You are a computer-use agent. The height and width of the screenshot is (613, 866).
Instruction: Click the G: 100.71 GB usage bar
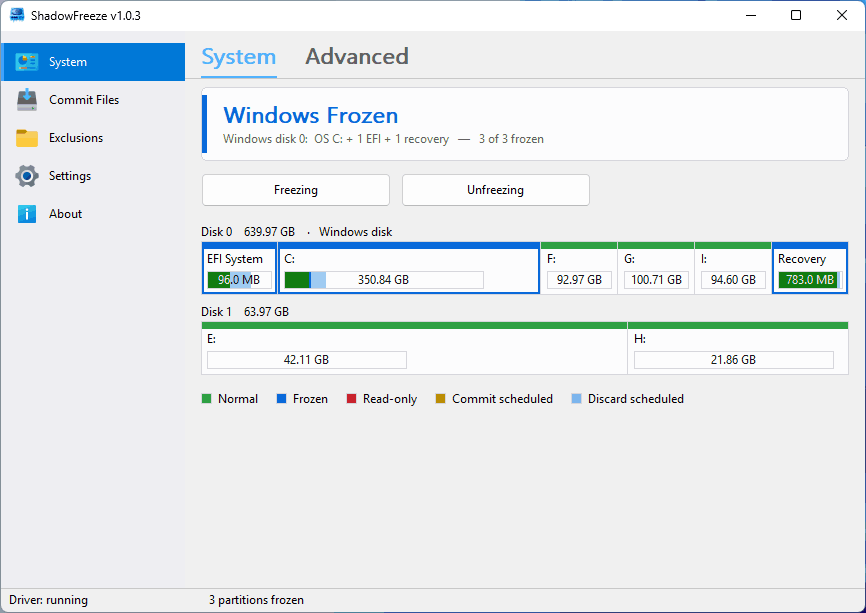[x=656, y=280]
